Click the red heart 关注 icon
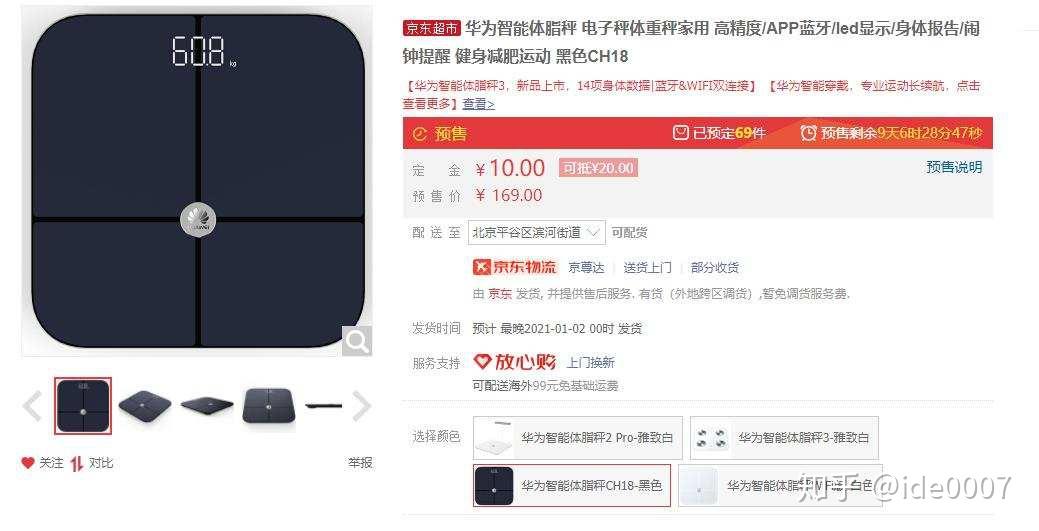Viewport: 1039px width, 531px height. pyautogui.click(x=27, y=463)
